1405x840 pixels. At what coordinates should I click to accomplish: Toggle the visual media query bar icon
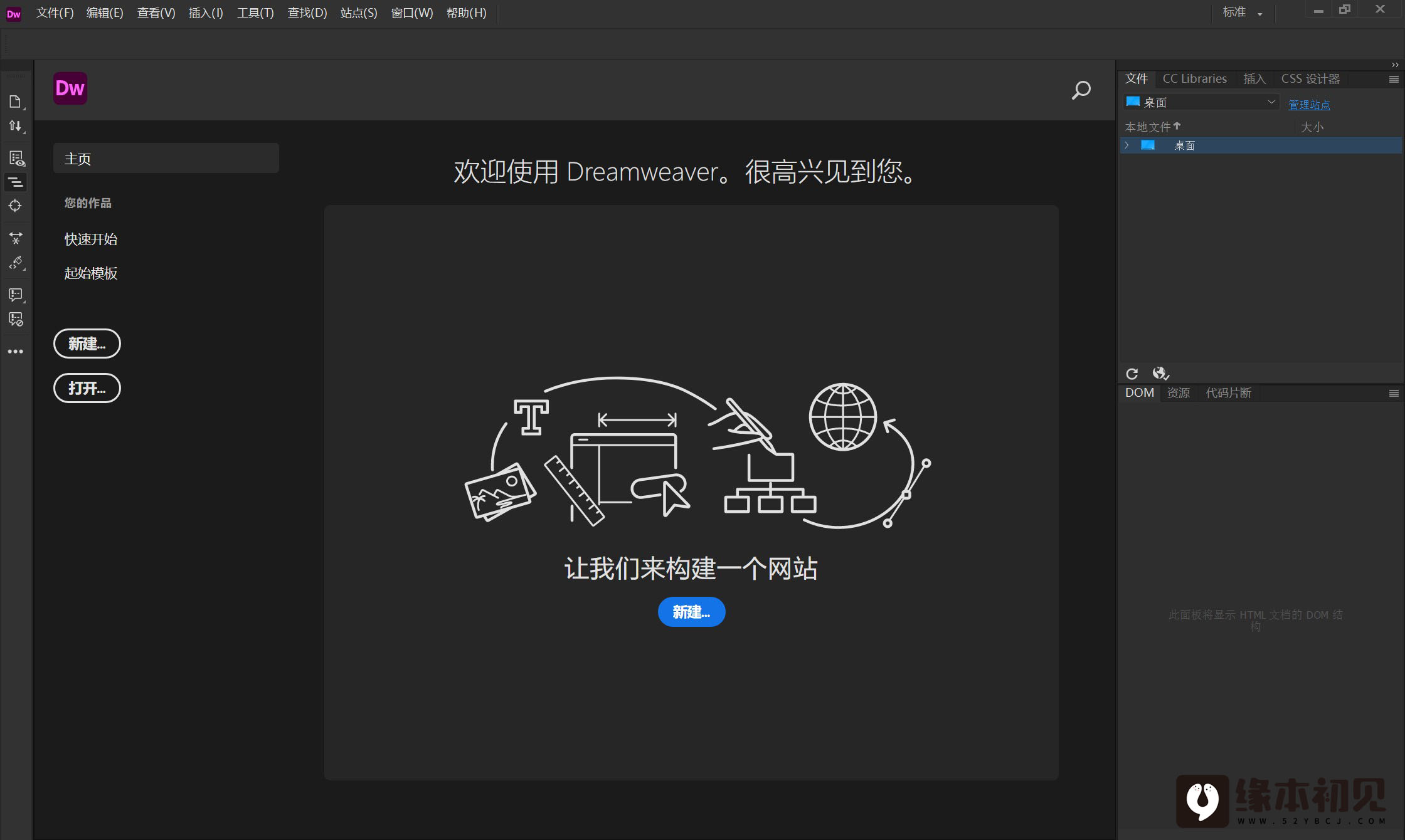(x=15, y=182)
